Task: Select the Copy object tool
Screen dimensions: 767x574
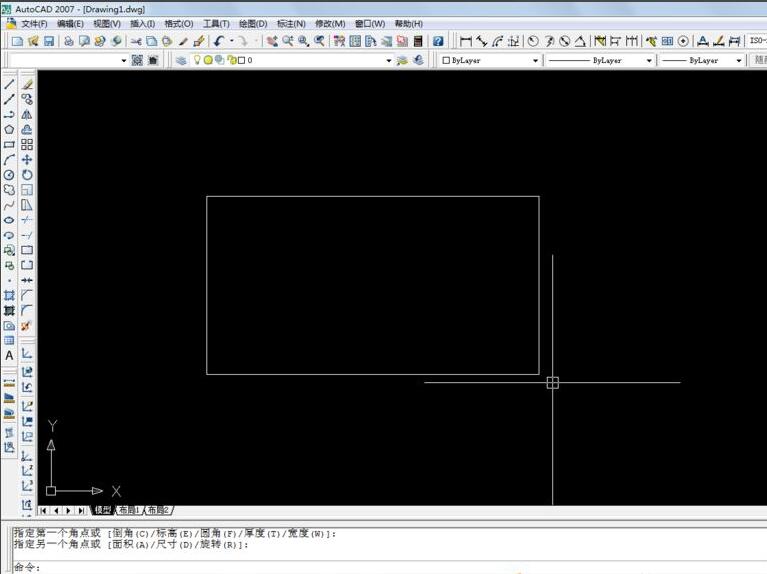Action: pyautogui.click(x=27, y=99)
